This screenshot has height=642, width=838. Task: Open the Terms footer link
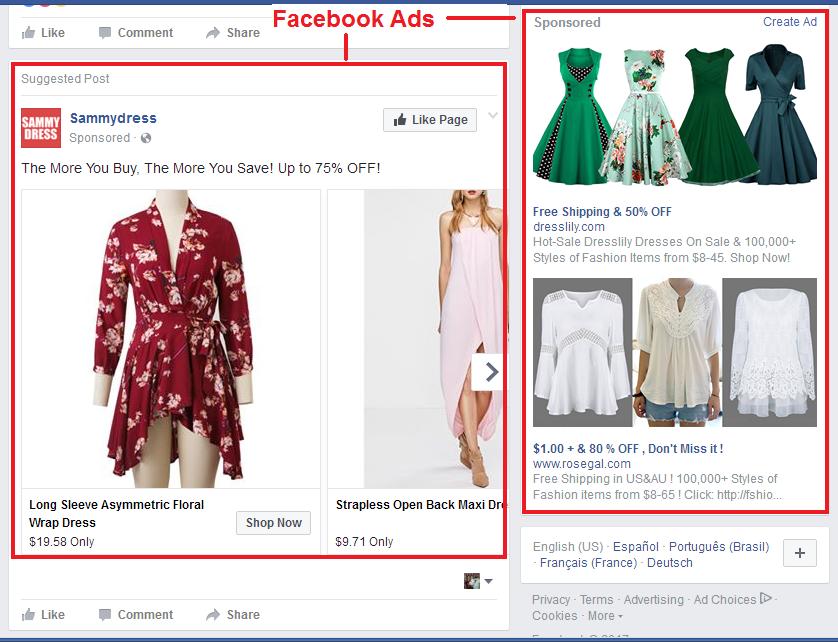click(x=596, y=600)
